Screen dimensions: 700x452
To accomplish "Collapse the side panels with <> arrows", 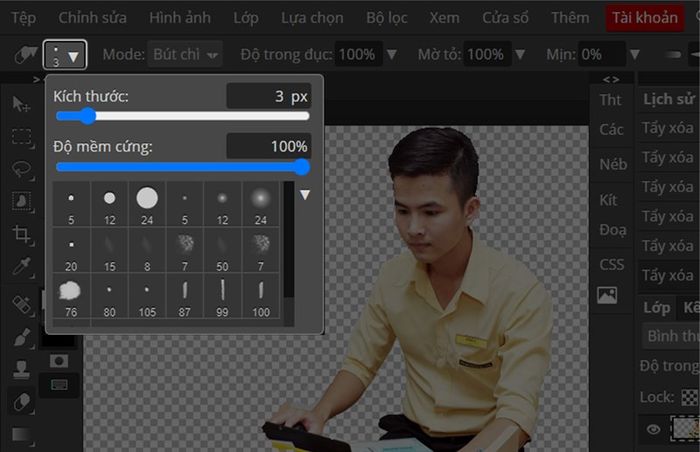I will pos(611,80).
